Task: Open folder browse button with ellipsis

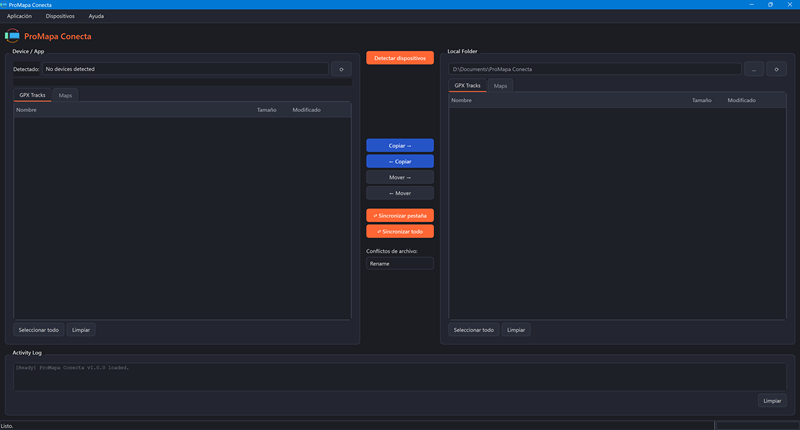Action: click(x=754, y=69)
